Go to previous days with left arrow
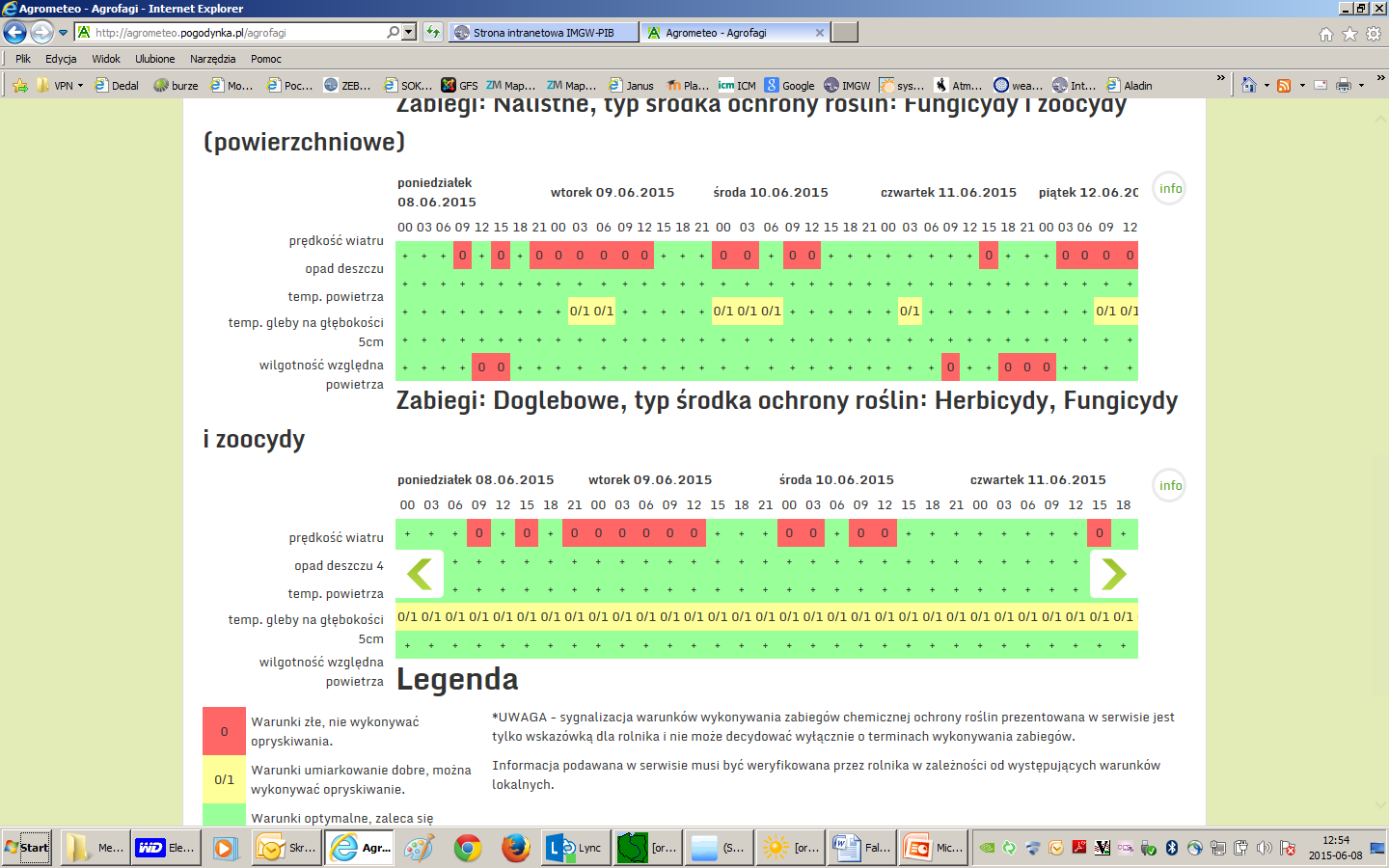 point(420,574)
